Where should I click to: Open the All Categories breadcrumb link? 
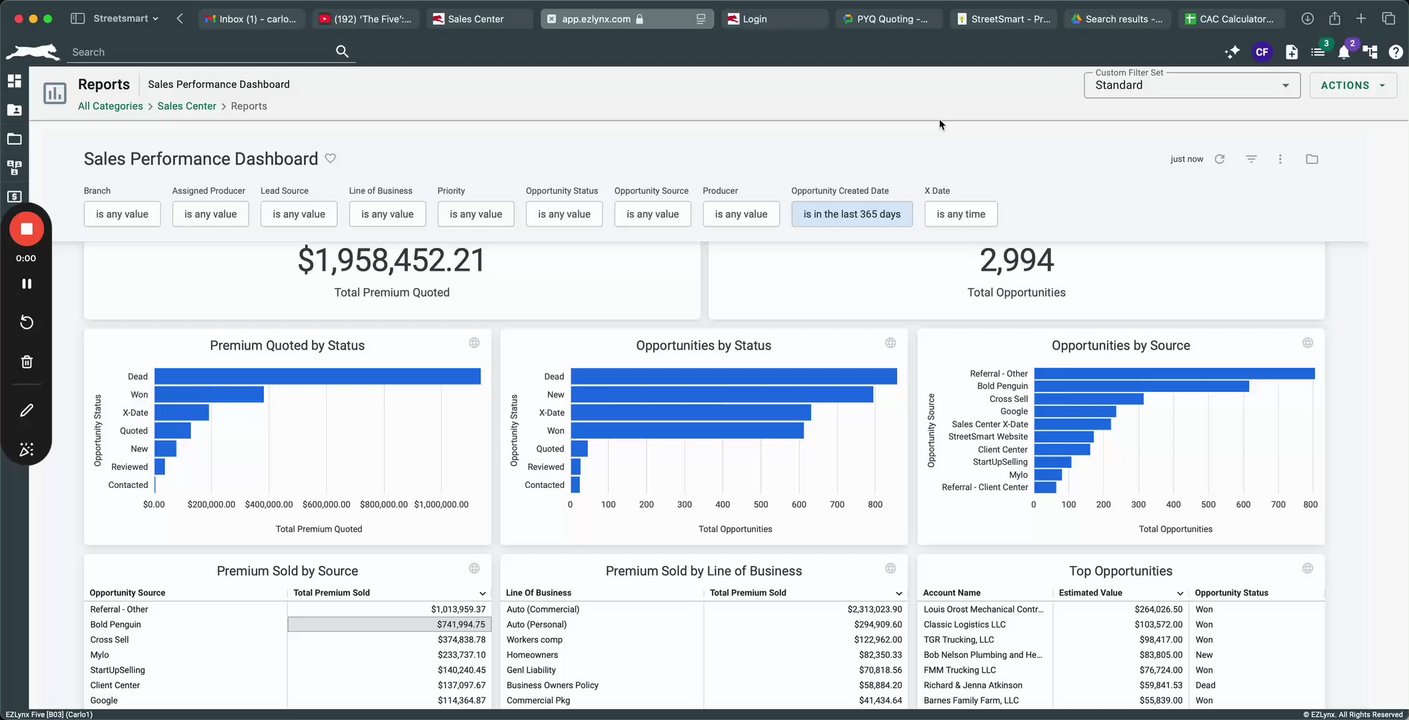pos(110,106)
